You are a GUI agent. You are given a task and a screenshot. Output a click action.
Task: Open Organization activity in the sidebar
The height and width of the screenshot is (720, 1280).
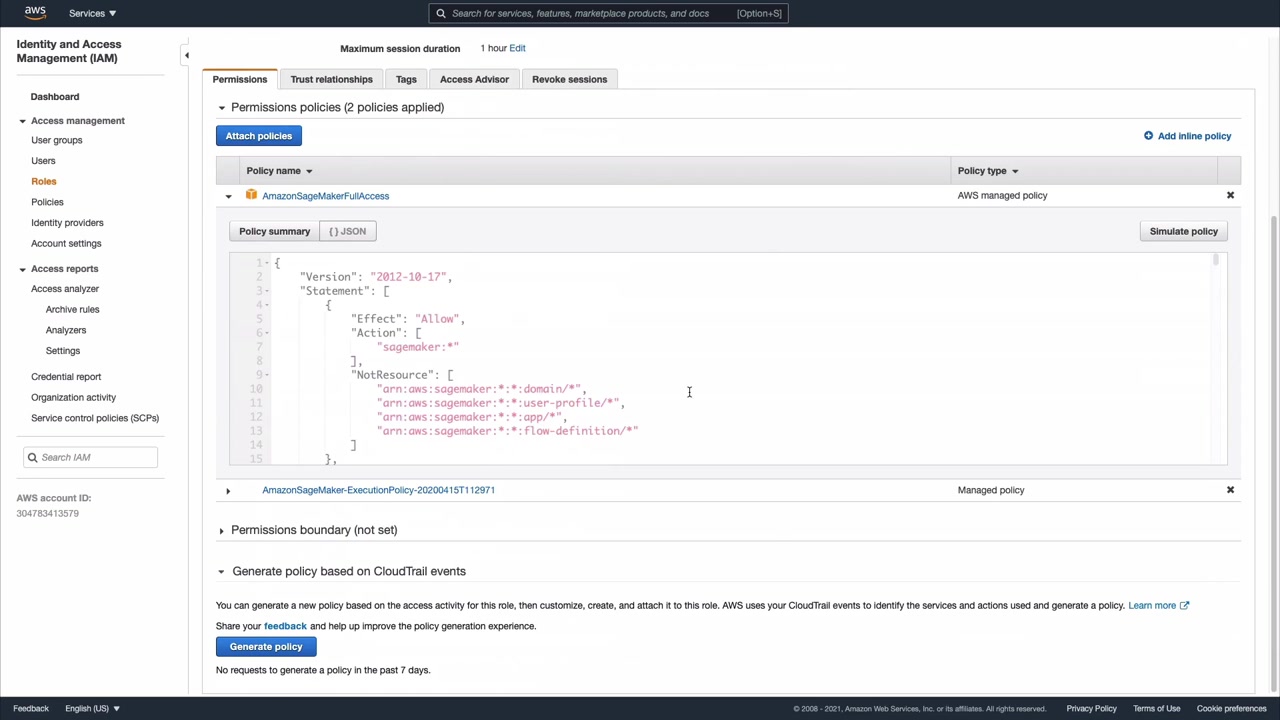pyautogui.click(x=73, y=398)
